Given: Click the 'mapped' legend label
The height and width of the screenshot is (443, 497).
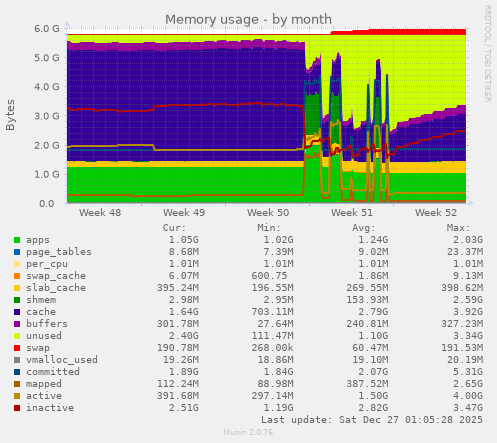Looking at the screenshot, I should coord(44,384).
